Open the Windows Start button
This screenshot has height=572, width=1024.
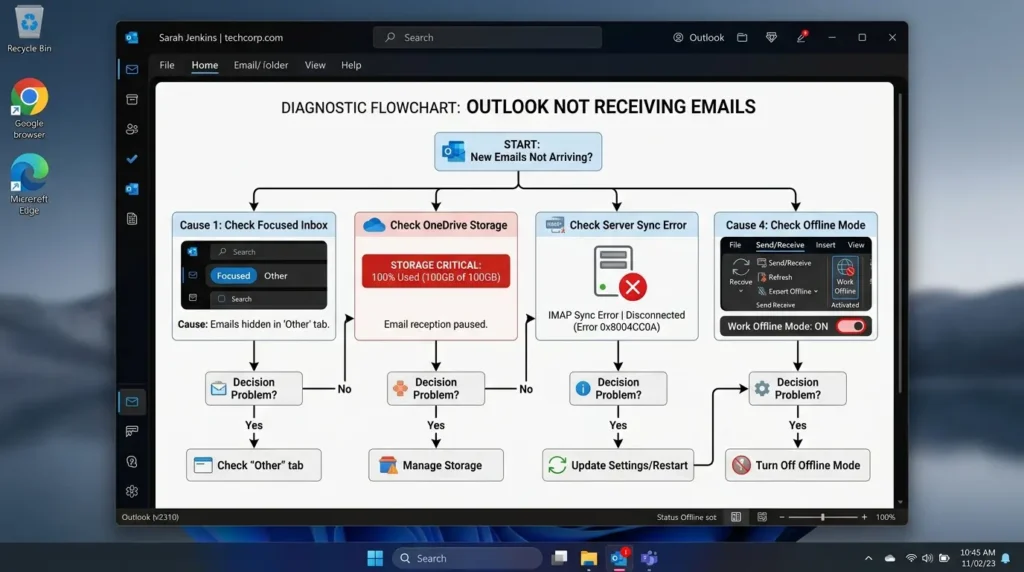point(375,558)
